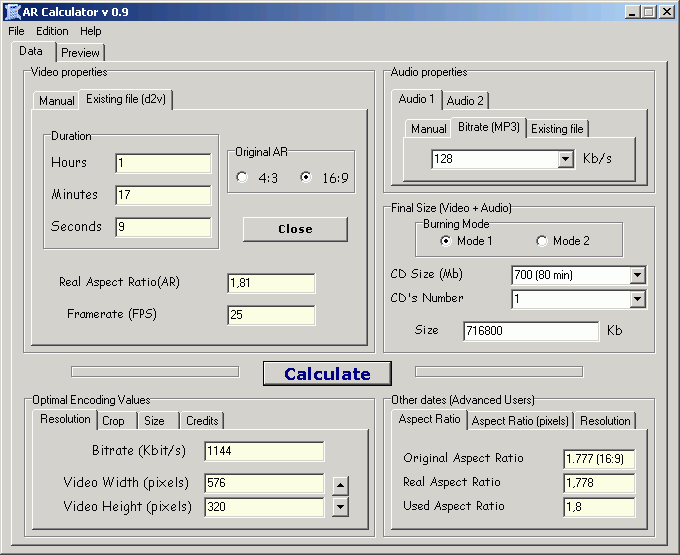Screen dimensions: 680x555
Task: Select the Manual audio tab
Action: [428, 129]
